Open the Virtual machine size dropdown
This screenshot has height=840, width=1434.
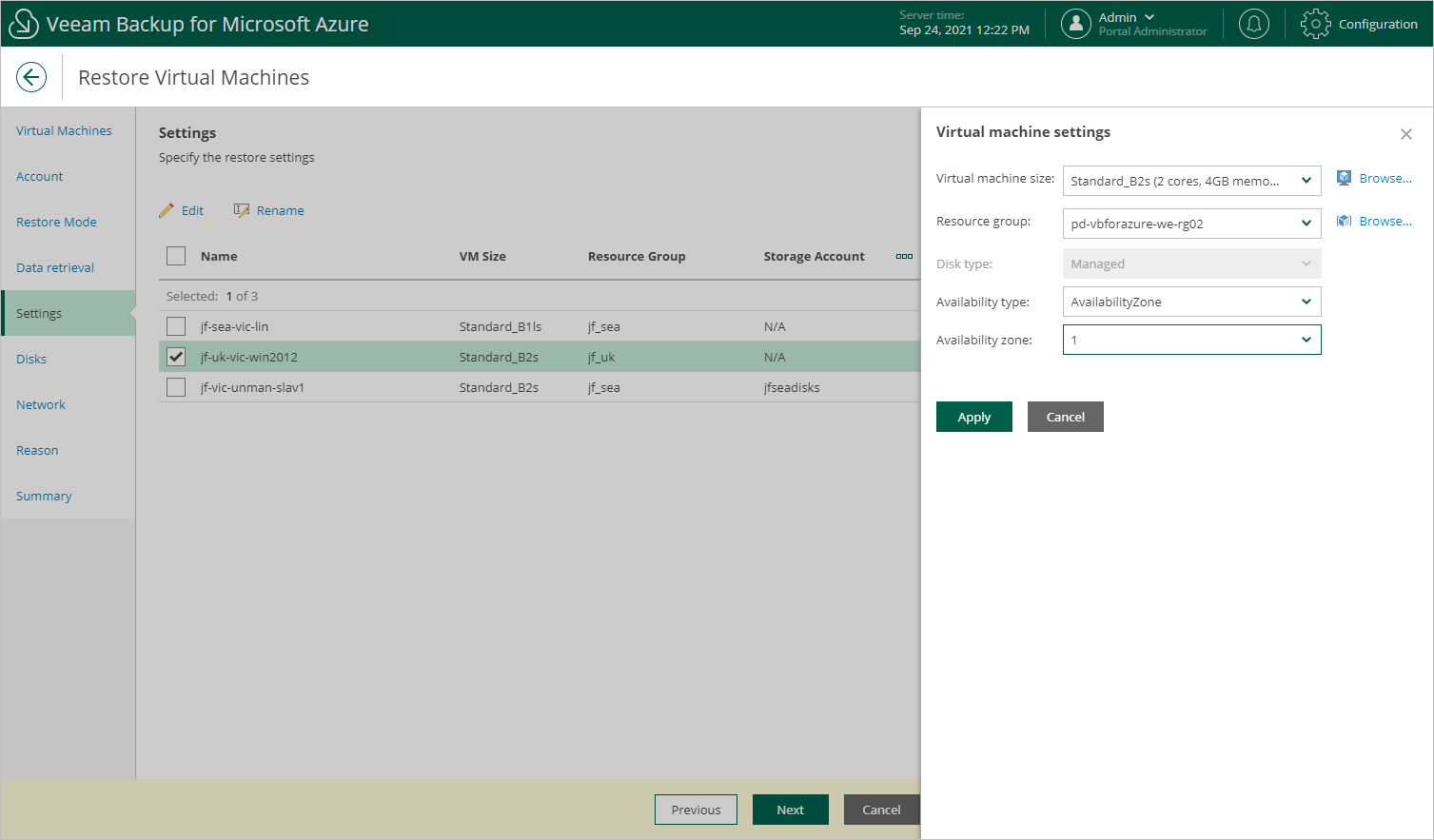(1191, 181)
